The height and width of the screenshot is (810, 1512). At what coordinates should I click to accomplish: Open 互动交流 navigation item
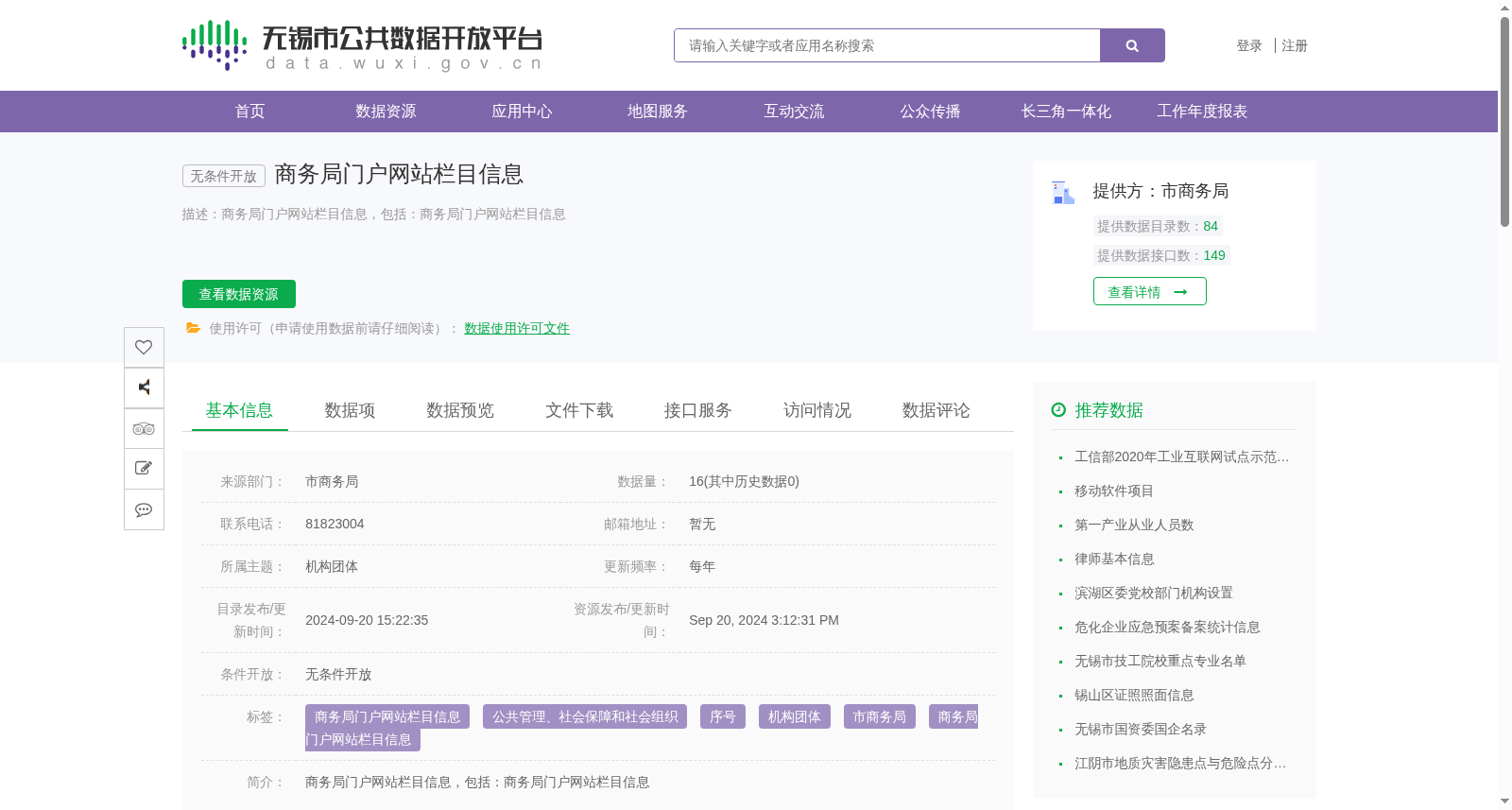point(794,112)
